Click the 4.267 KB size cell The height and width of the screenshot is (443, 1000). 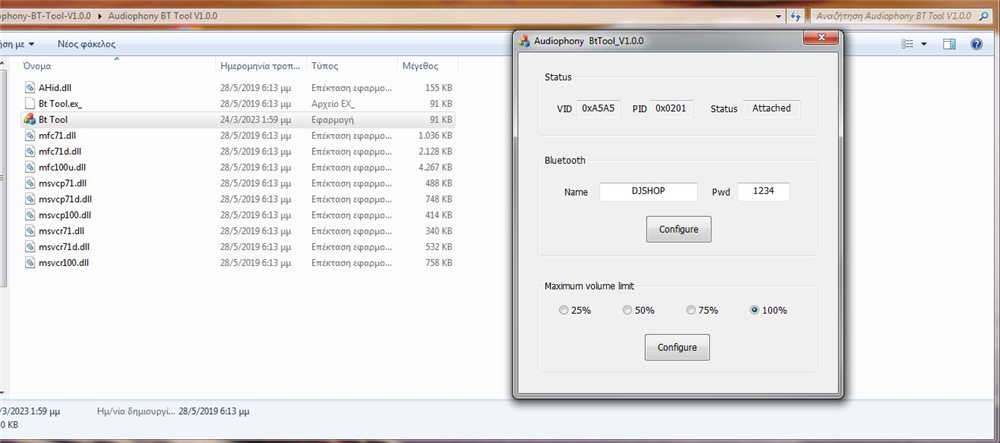click(x=435, y=168)
